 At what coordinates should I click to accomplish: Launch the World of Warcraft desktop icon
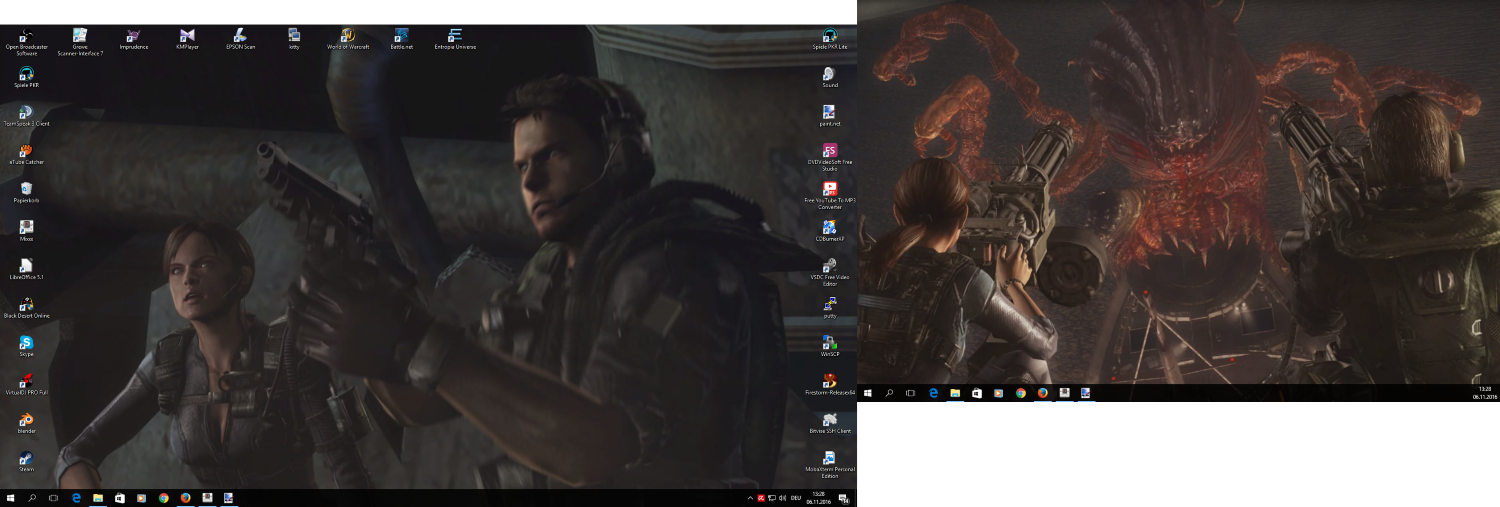coord(348,37)
